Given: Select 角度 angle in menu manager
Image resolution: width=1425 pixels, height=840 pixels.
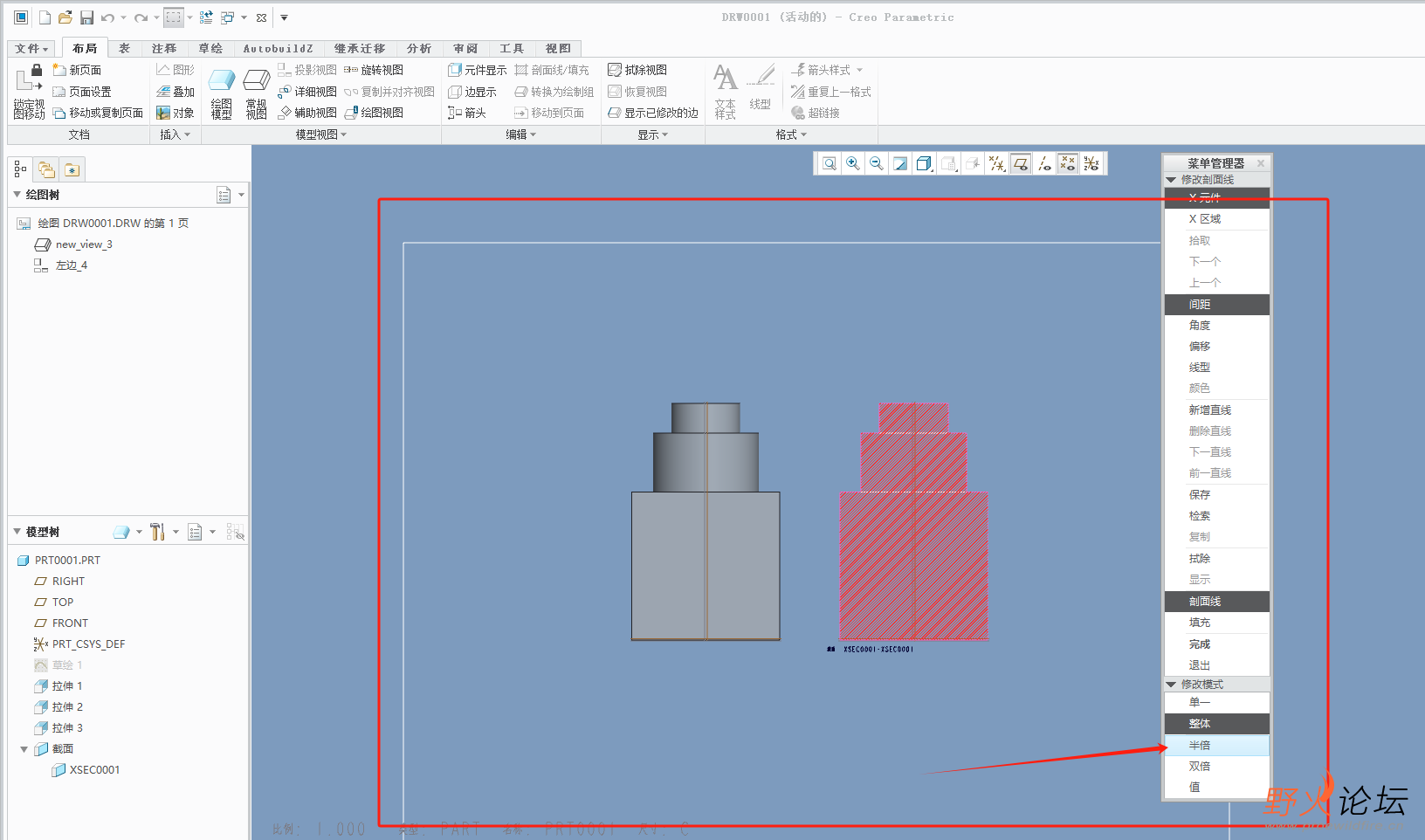Looking at the screenshot, I should click(x=1216, y=326).
